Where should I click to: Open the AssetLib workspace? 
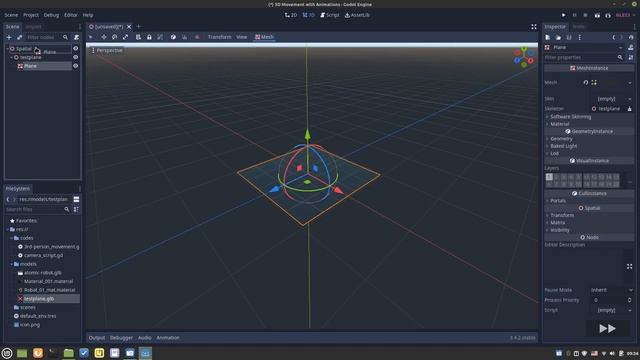(357, 15)
